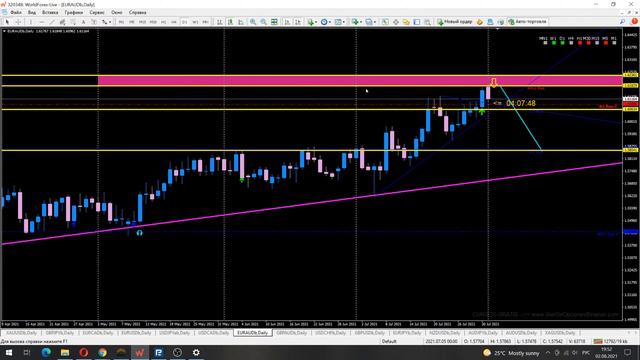Expand the Periods dropdown arrow
This screenshot has width=640, height=360.
pyautogui.click(x=330, y=22)
